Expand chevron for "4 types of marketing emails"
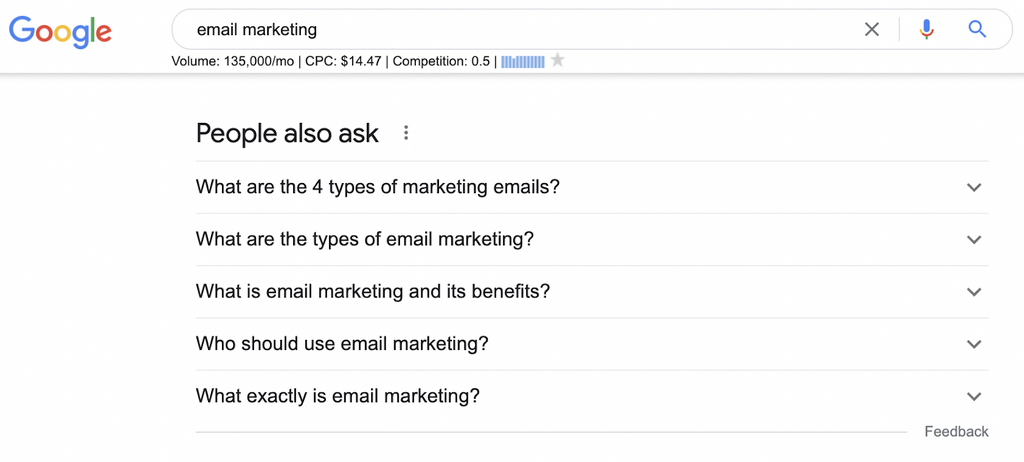Screen dimensions: 1024x462 point(974,187)
